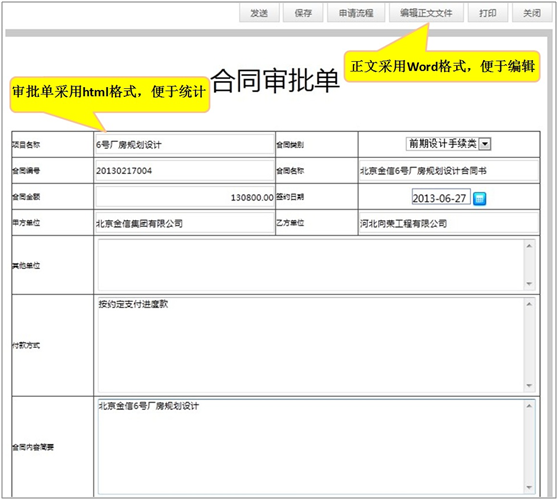Click the 乙方单位 label
This screenshot has height=500, width=559.
290,223
